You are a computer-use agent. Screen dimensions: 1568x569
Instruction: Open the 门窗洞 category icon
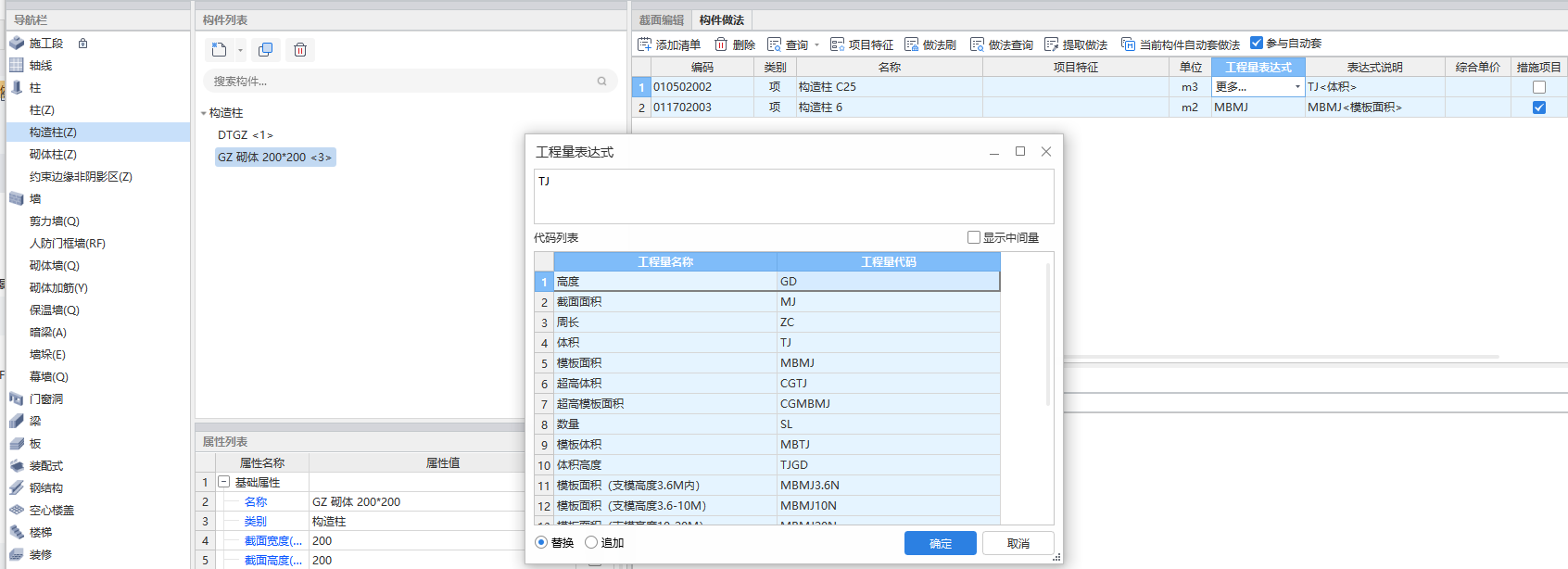tap(17, 398)
